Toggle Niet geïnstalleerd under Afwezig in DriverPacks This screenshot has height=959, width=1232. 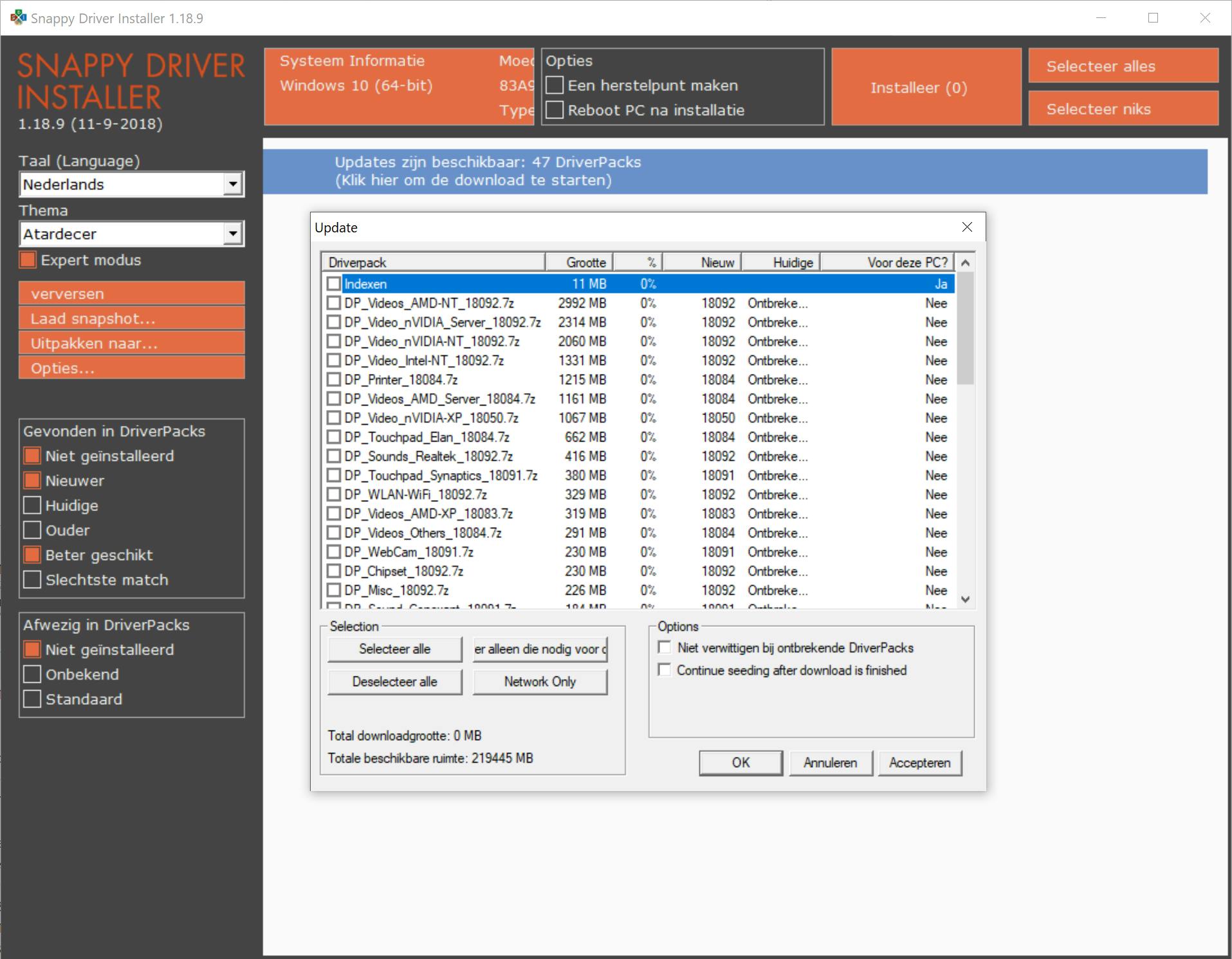32,649
